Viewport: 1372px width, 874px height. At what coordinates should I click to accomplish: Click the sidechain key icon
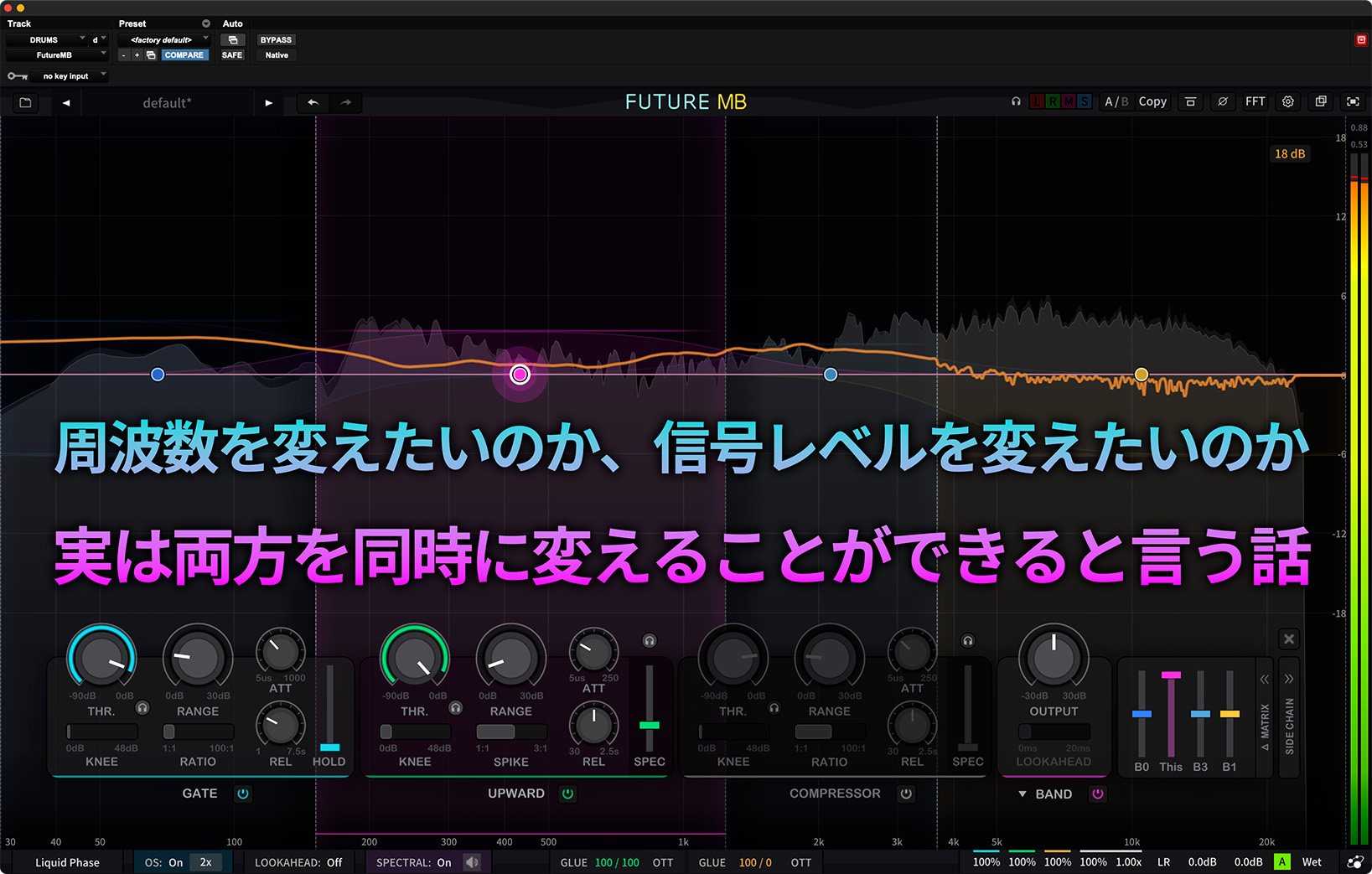click(x=17, y=75)
